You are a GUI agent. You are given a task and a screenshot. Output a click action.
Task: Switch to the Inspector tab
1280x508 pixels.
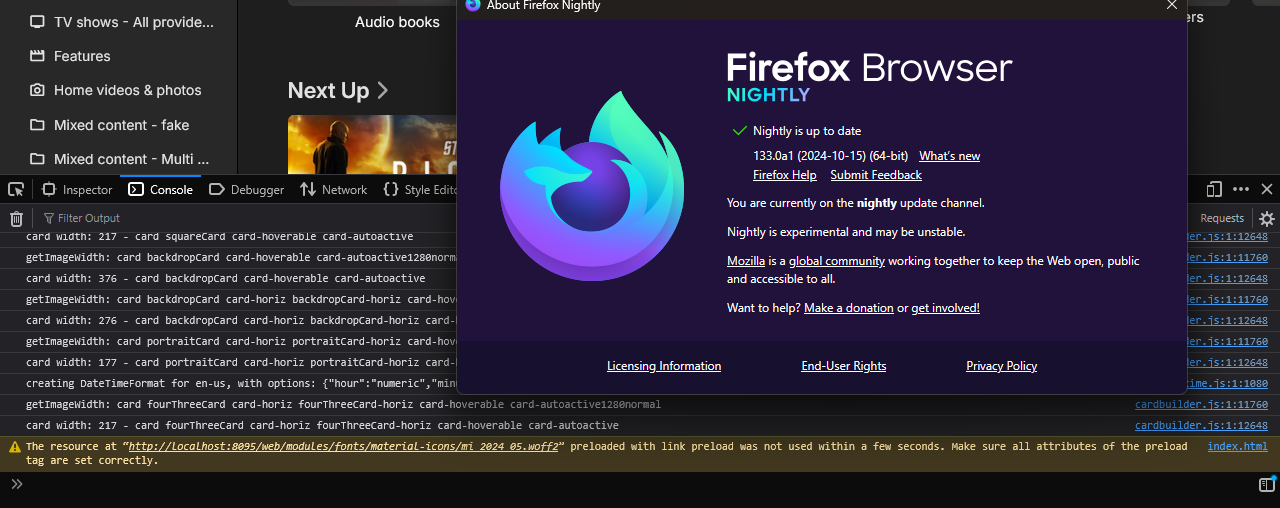pos(77,189)
